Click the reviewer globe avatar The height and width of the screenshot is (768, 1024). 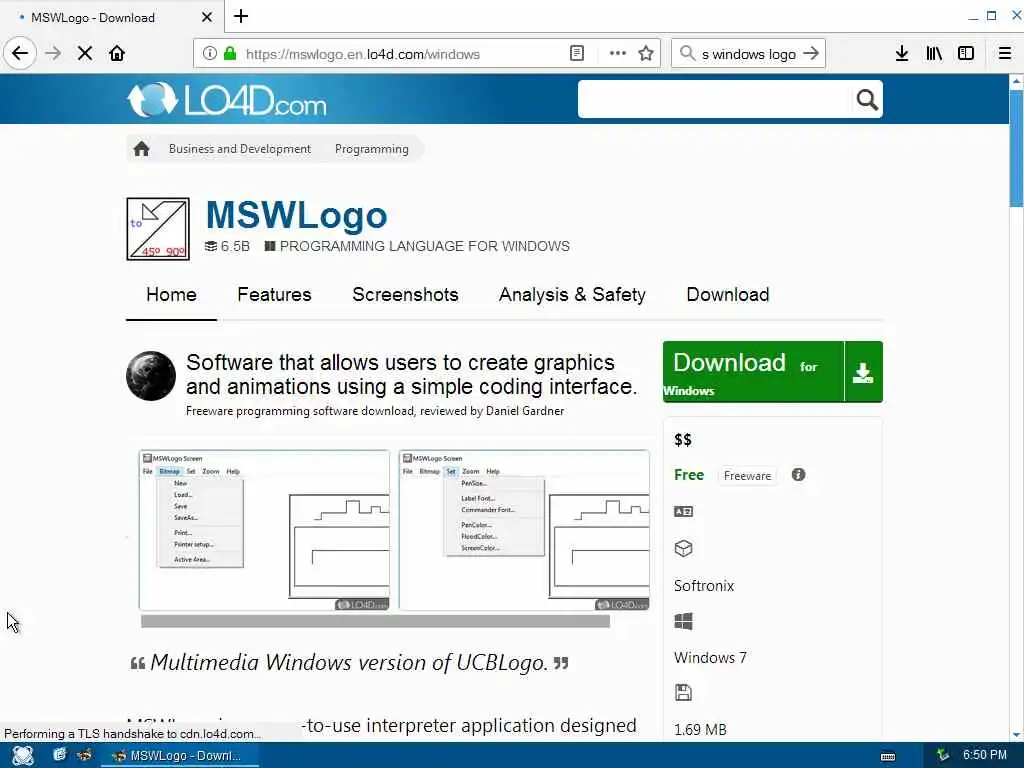(x=151, y=376)
